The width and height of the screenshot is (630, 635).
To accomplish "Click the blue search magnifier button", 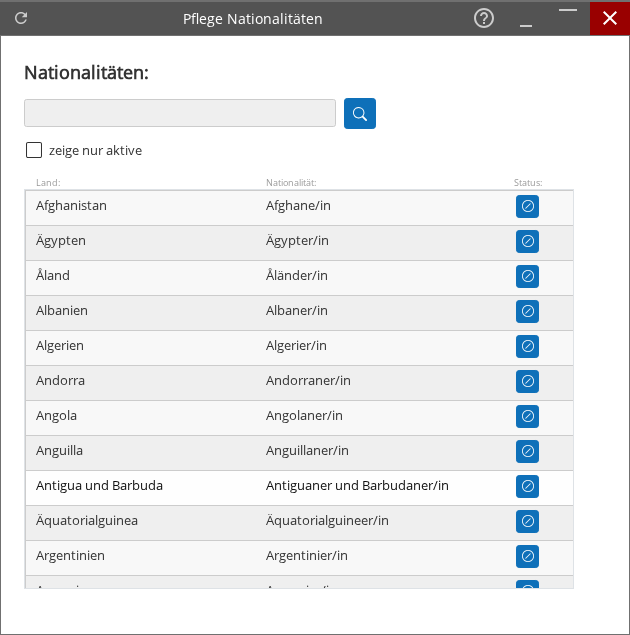I will pos(359,113).
